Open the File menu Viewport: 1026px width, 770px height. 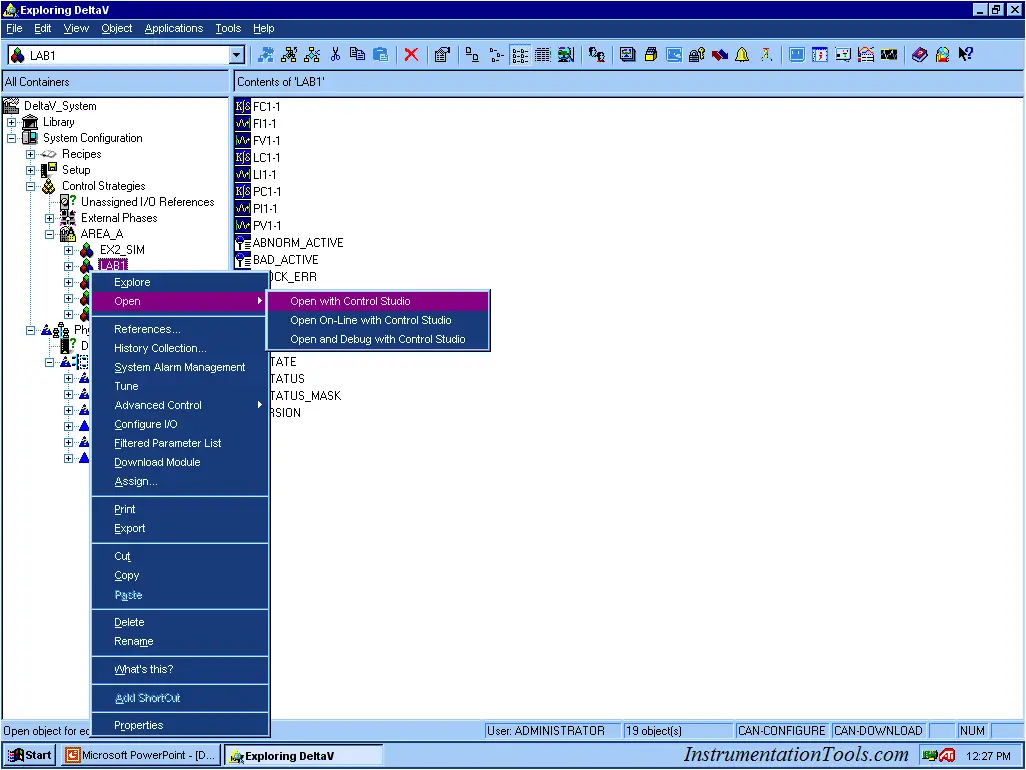pyautogui.click(x=14, y=28)
